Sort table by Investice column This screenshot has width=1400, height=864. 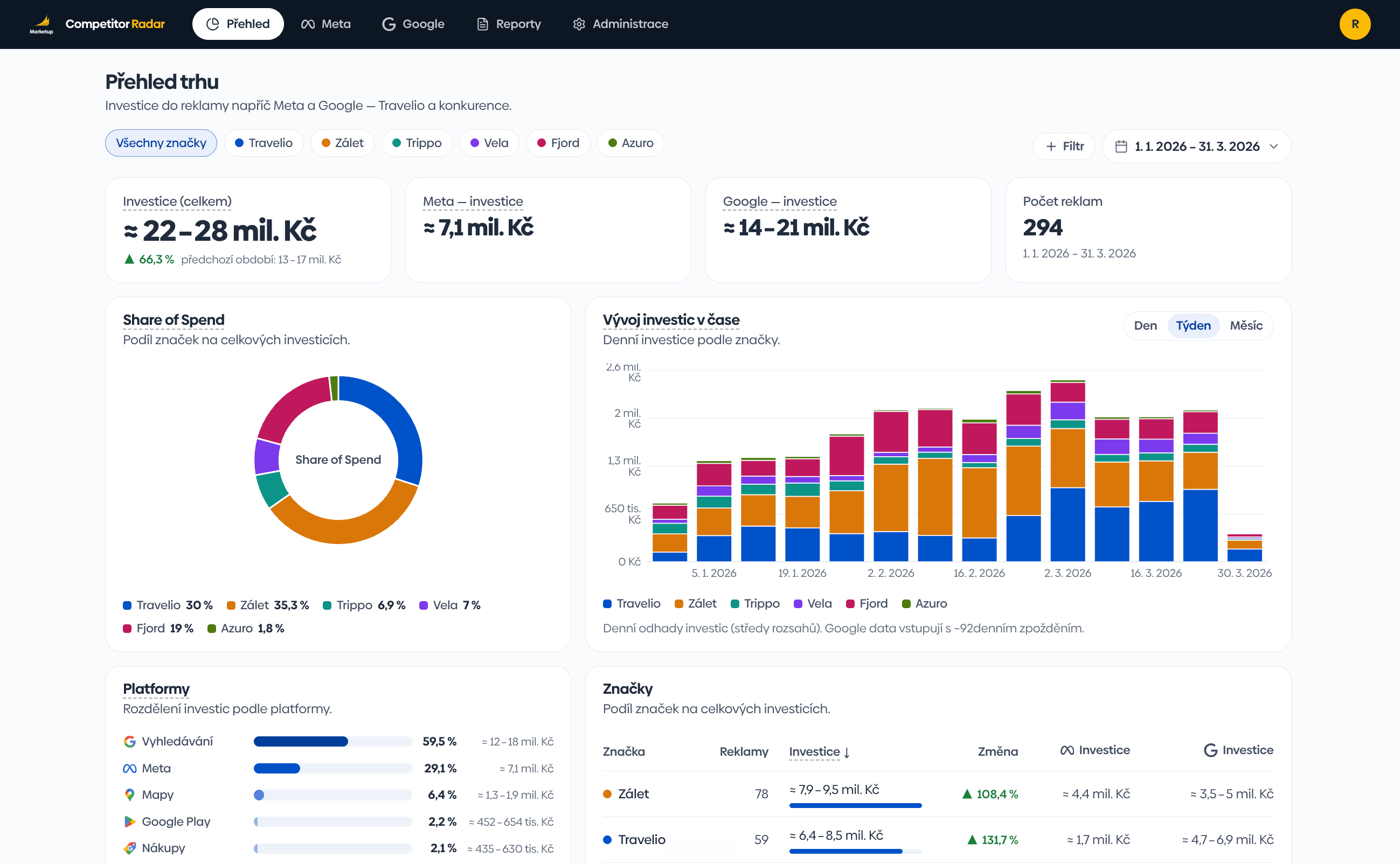(819, 752)
